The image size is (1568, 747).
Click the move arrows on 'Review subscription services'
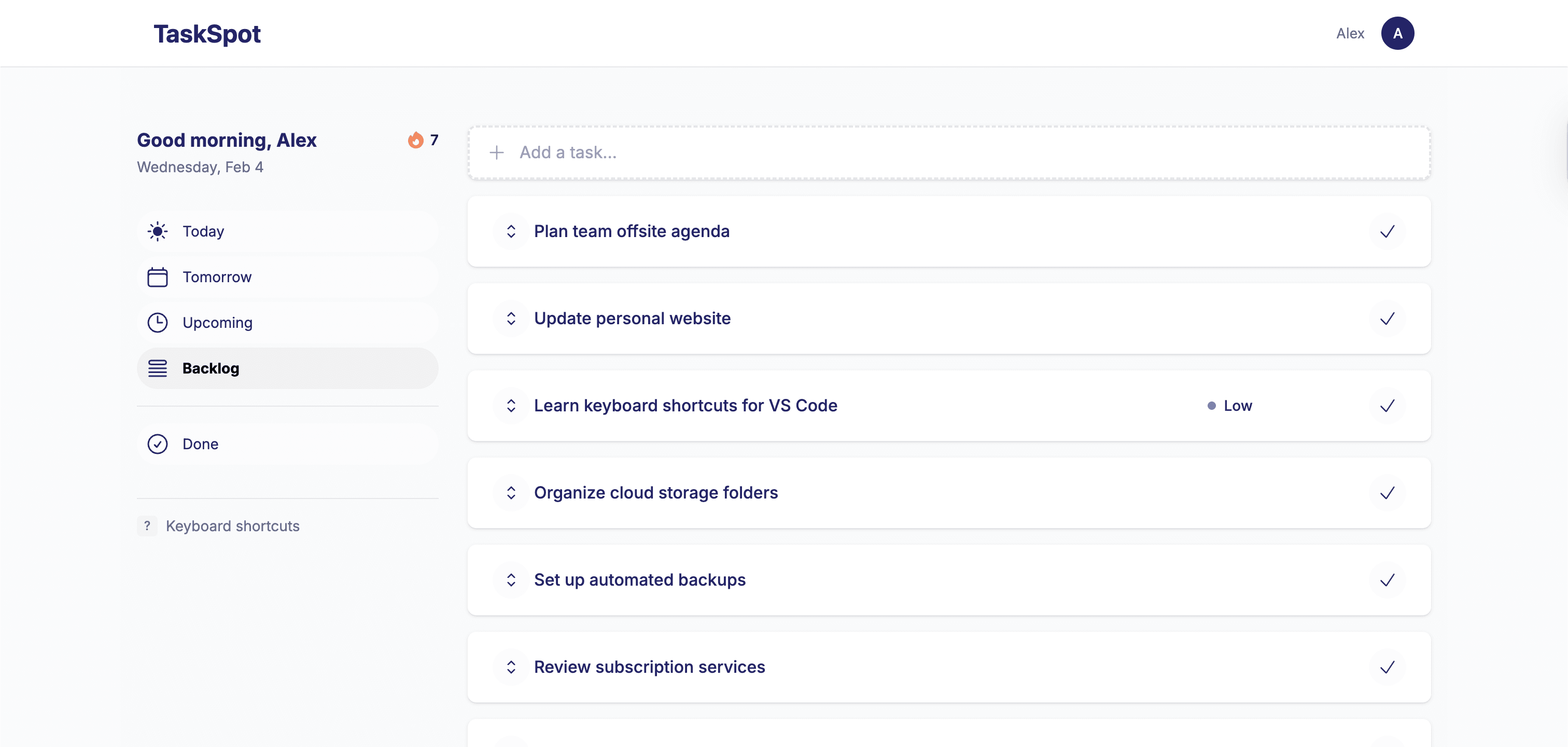511,667
